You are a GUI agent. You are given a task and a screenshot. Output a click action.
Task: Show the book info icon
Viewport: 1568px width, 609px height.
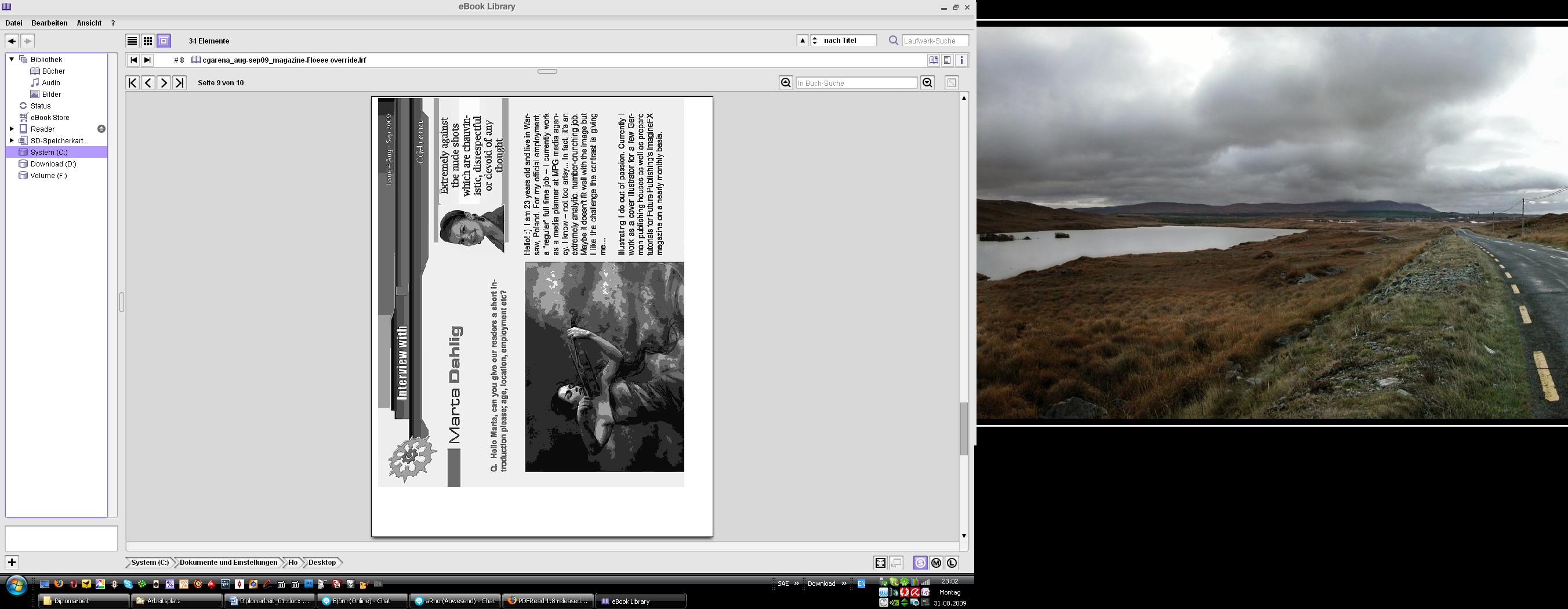click(x=962, y=60)
